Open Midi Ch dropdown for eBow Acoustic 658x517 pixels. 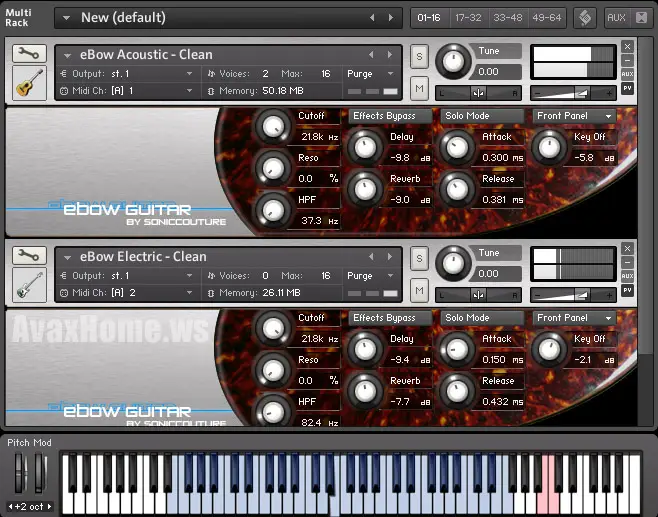(189, 91)
